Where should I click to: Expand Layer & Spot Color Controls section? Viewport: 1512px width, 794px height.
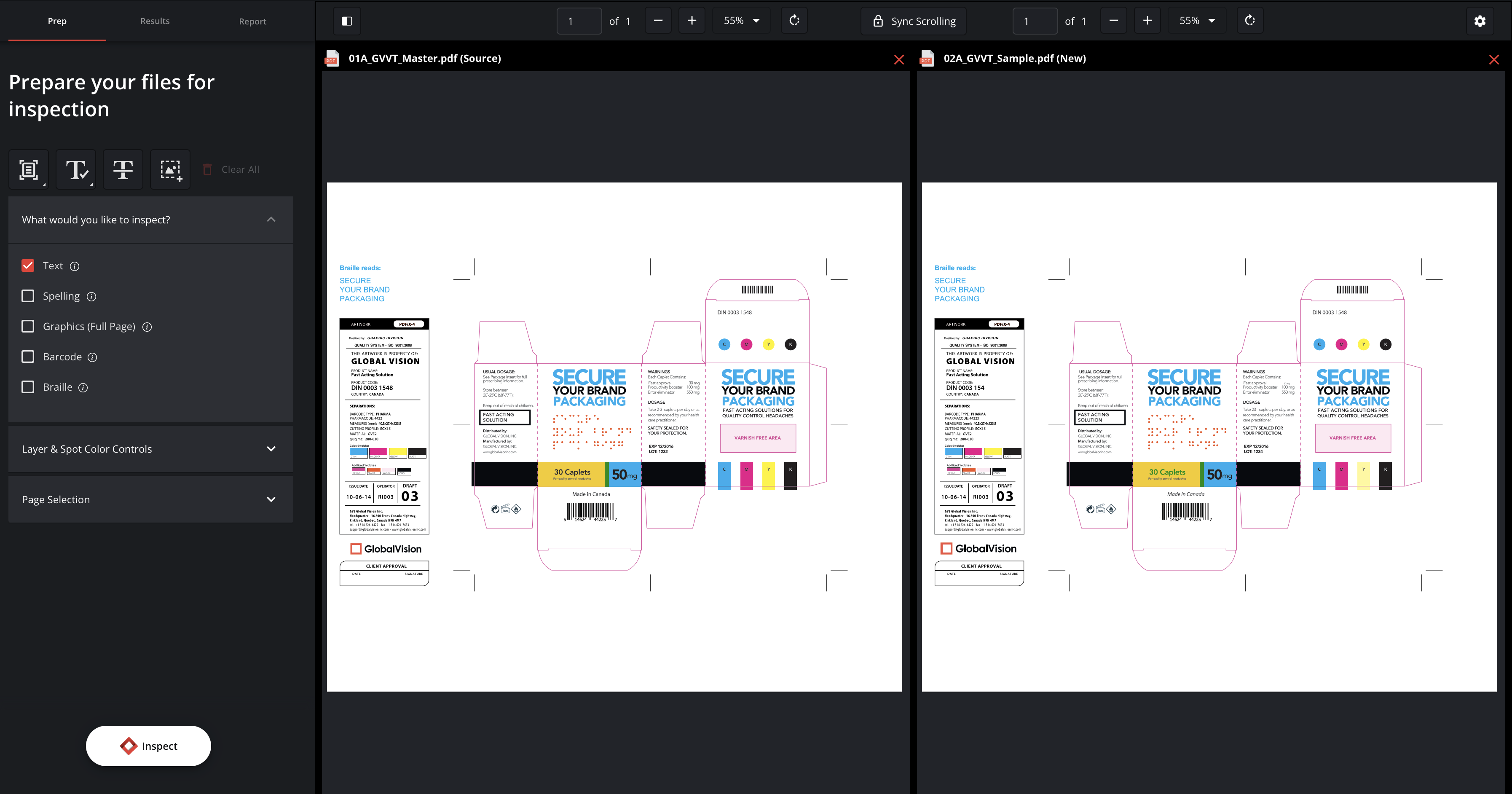pyautogui.click(x=151, y=449)
